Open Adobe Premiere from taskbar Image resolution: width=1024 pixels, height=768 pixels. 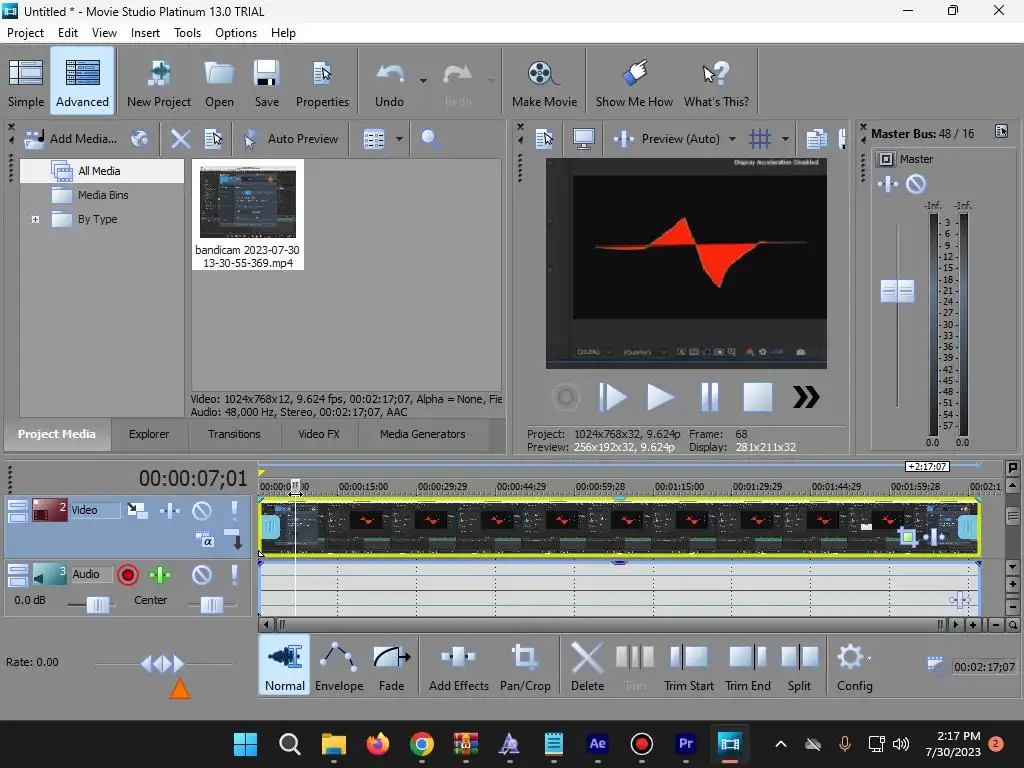[x=685, y=744]
